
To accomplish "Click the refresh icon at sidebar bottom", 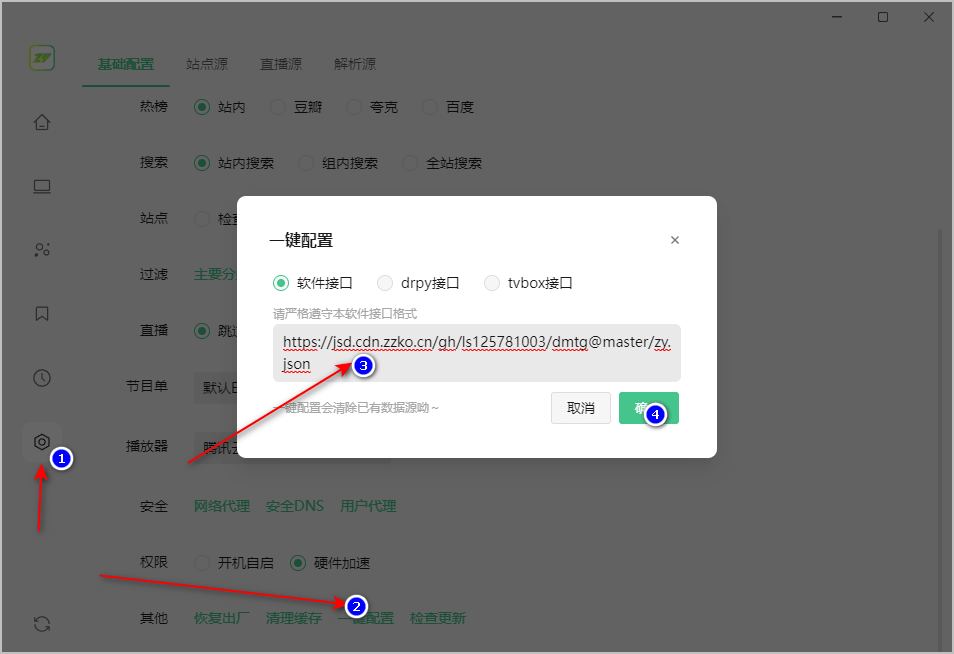I will pos(42,624).
